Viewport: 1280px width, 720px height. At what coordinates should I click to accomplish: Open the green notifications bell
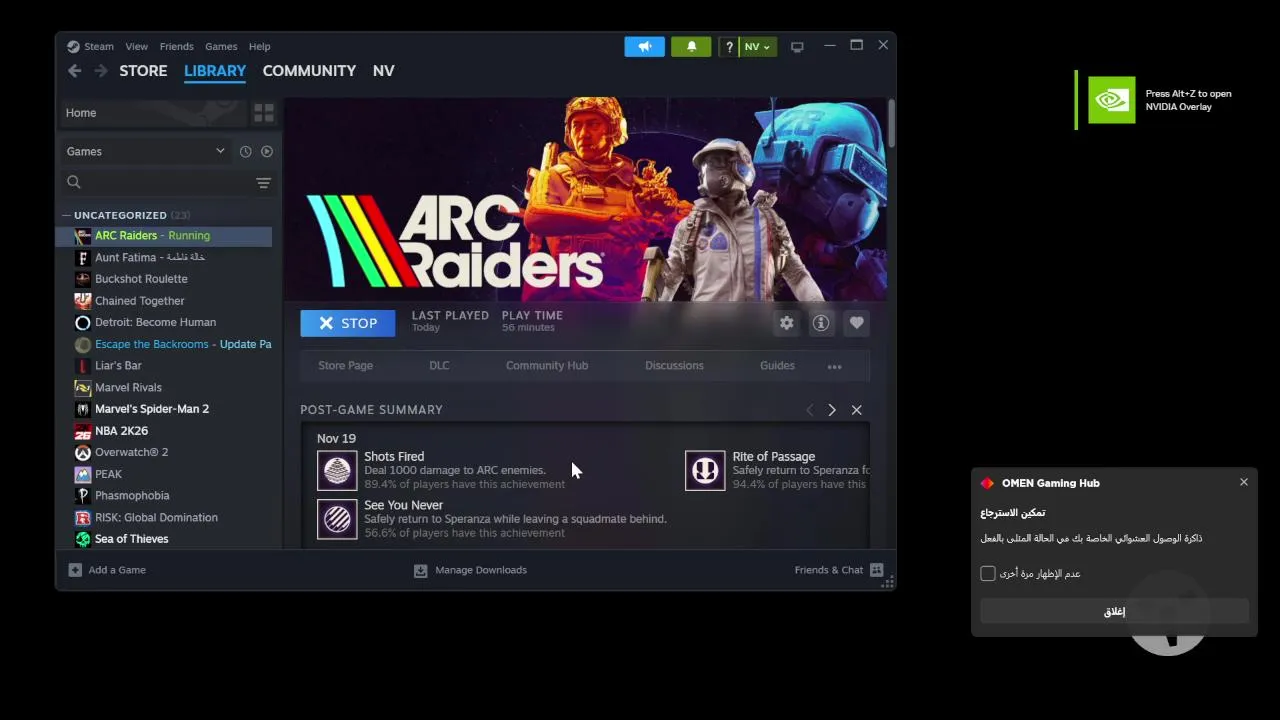tap(691, 47)
